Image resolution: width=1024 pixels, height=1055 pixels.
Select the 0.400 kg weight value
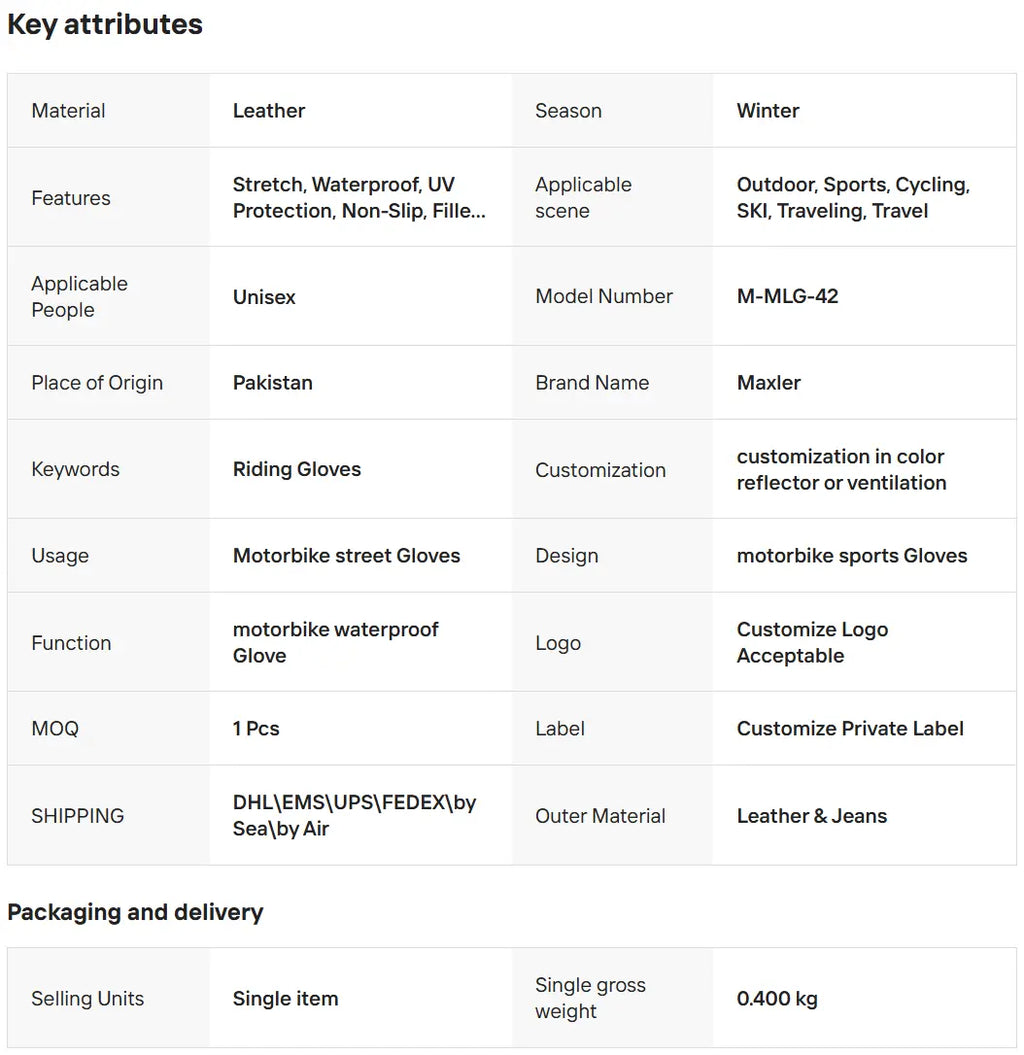pyautogui.click(x=777, y=999)
